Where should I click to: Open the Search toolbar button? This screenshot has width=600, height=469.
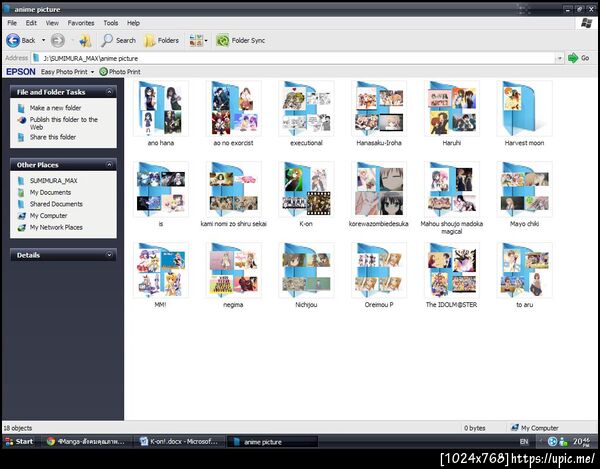tap(118, 40)
